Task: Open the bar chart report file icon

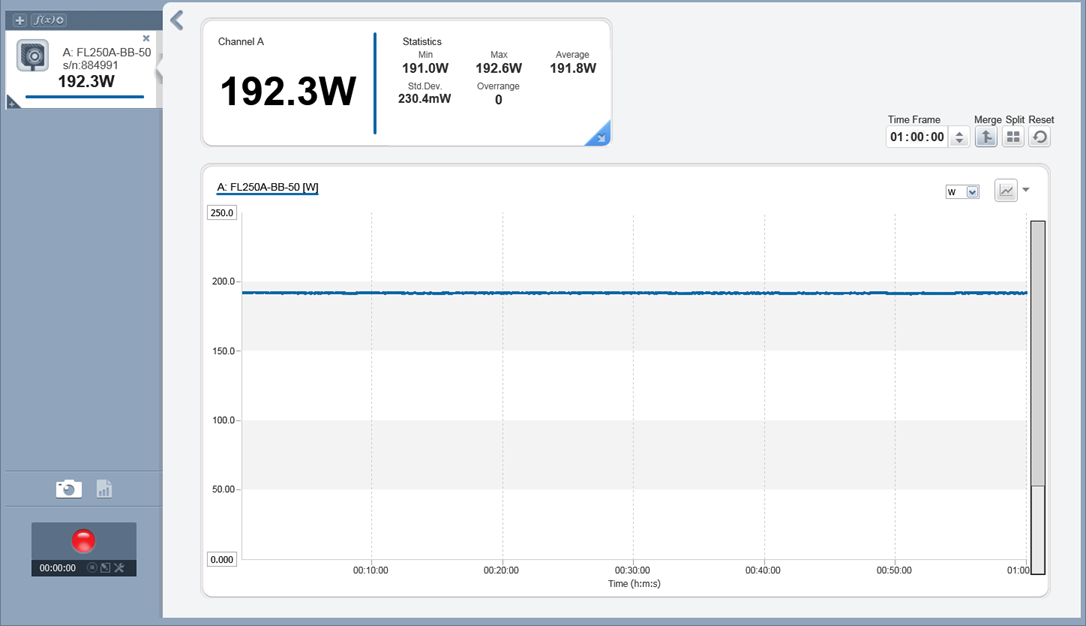Action: [x=104, y=488]
